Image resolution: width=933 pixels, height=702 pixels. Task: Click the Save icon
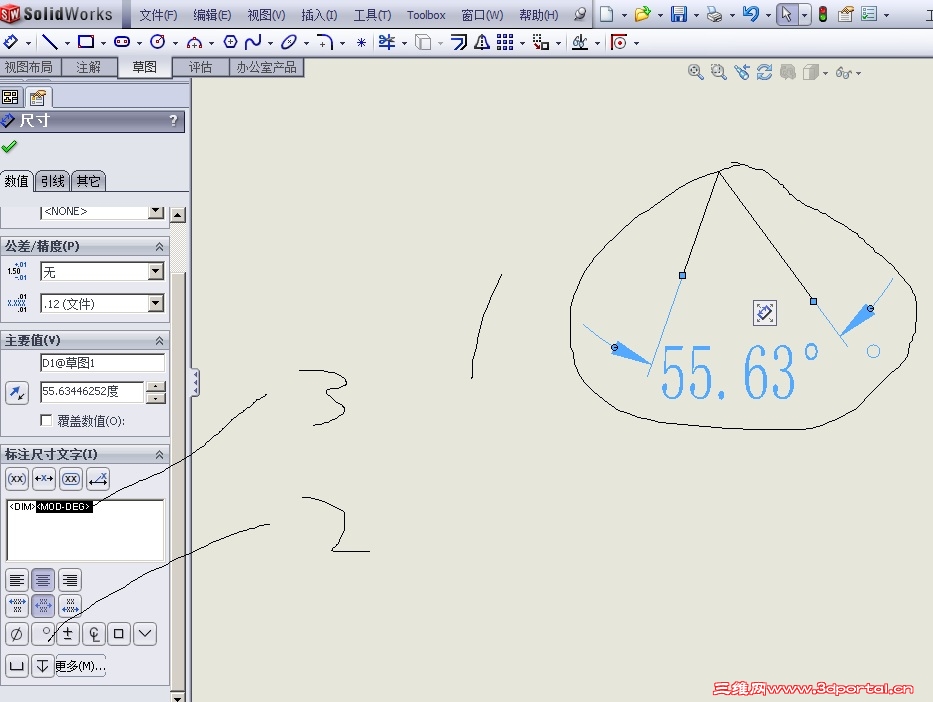(679, 14)
